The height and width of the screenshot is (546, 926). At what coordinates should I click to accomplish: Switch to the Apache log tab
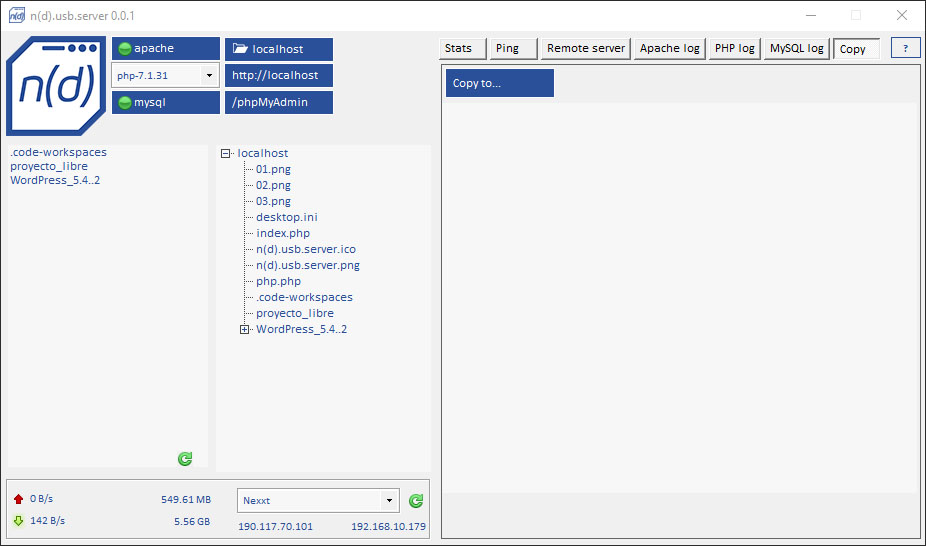670,48
